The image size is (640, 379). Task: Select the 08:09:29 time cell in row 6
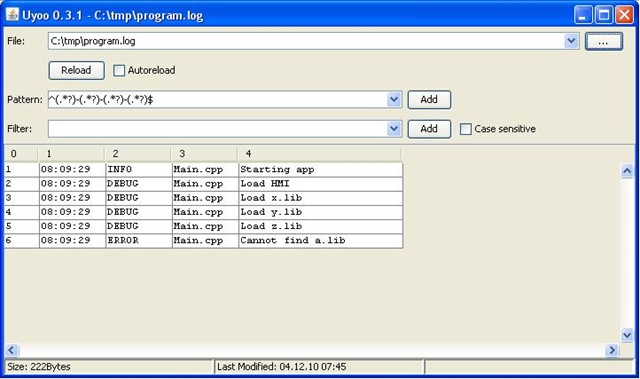72,241
